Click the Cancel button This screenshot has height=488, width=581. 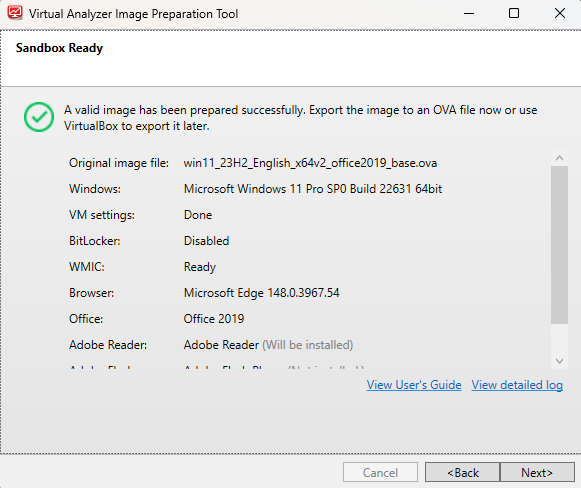(x=380, y=472)
